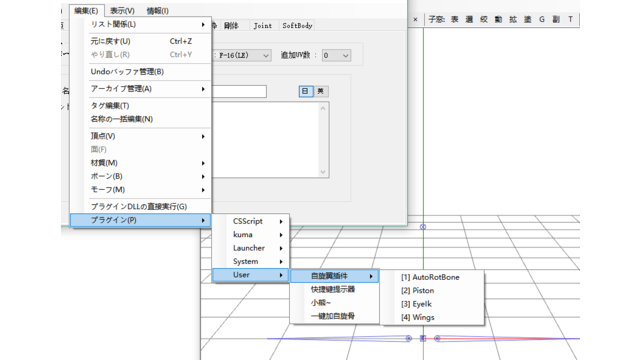Click the 子窓: toolbar item
This screenshot has width=640, height=360.
436,19
